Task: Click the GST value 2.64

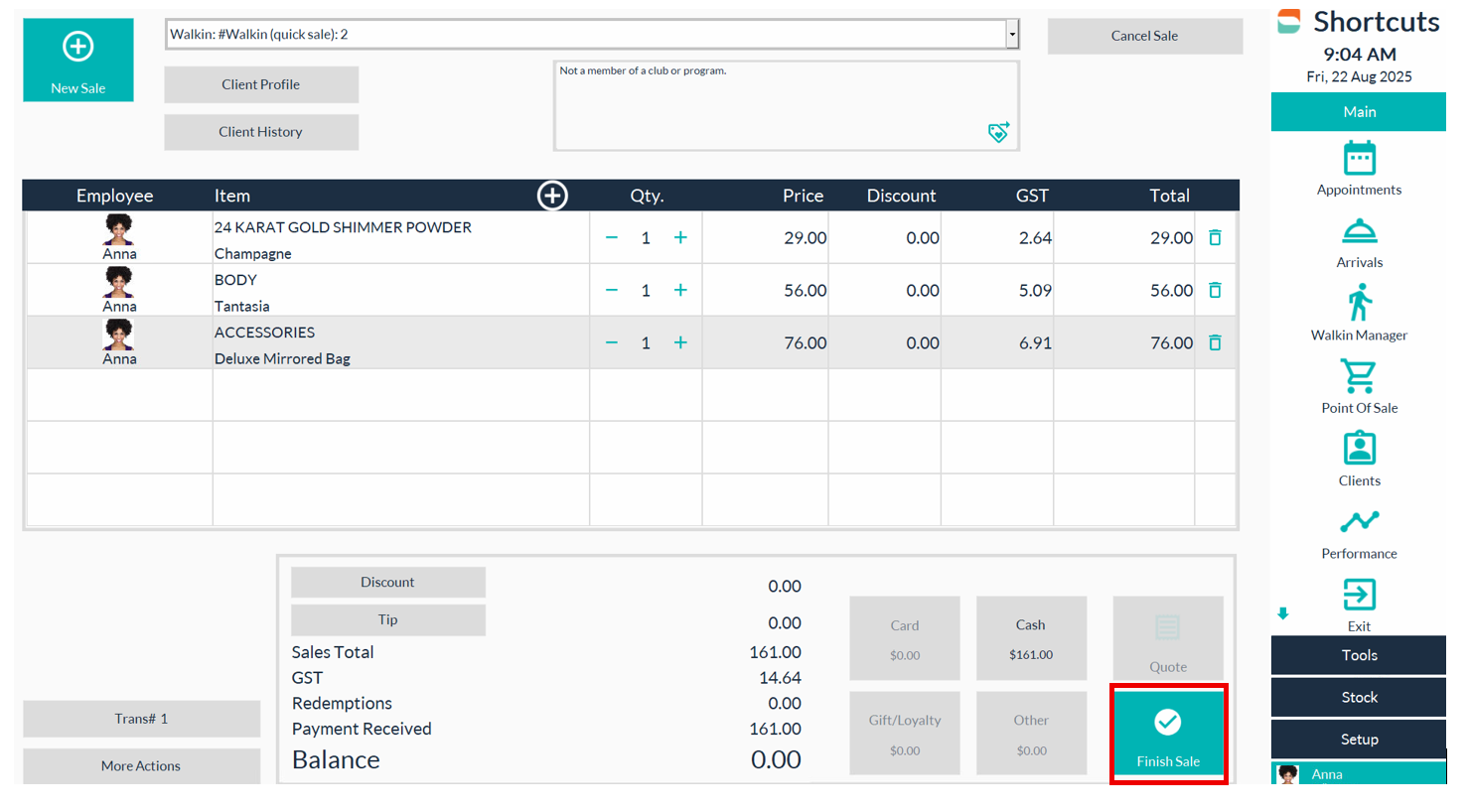Action: tap(1035, 238)
